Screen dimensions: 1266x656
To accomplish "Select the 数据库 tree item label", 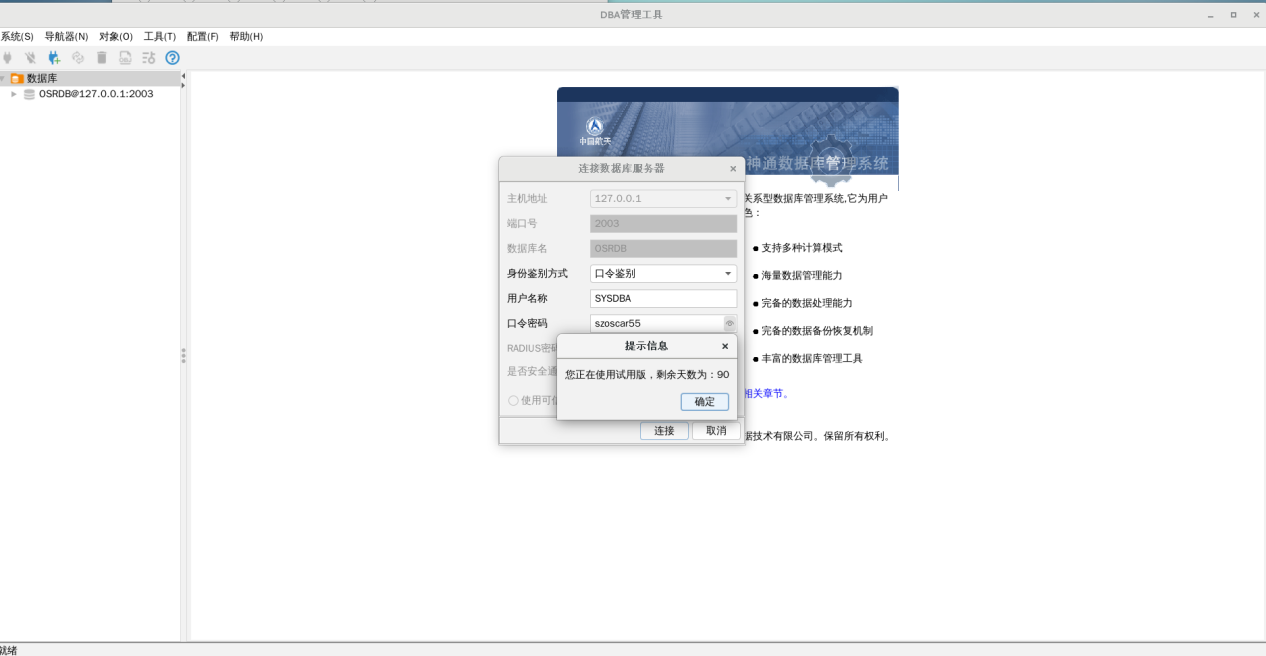I will 42,78.
